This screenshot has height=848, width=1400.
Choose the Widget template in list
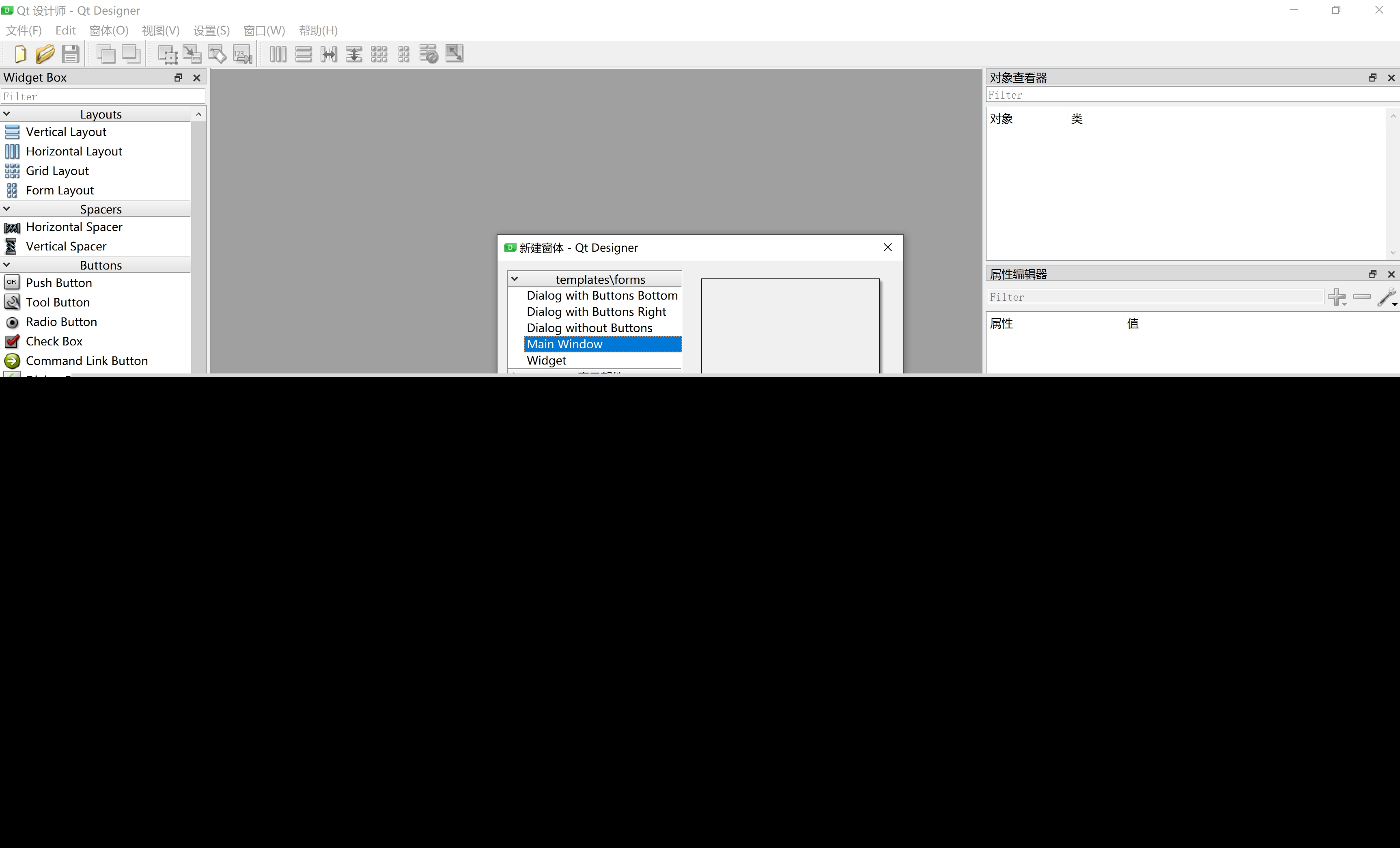click(546, 360)
